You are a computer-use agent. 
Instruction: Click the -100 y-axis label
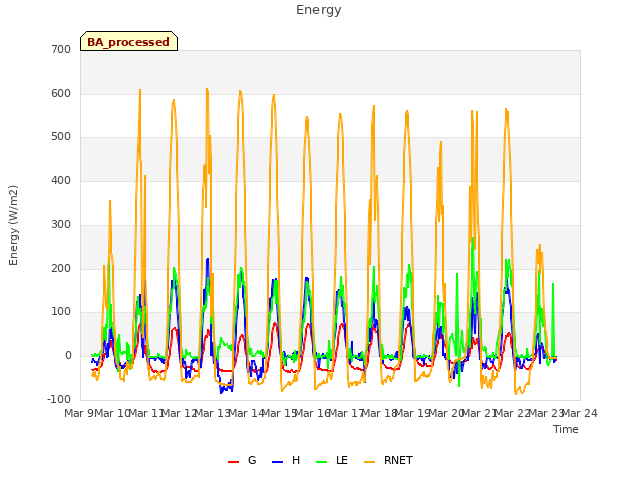(x=59, y=400)
